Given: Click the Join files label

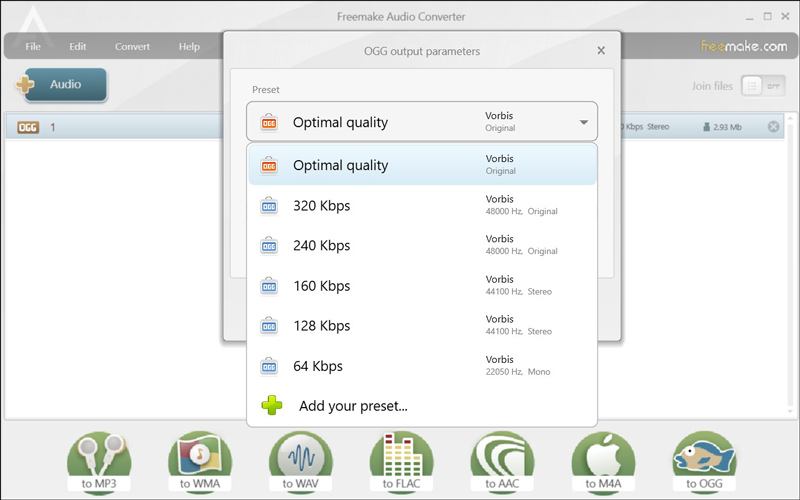Looking at the screenshot, I should (712, 86).
